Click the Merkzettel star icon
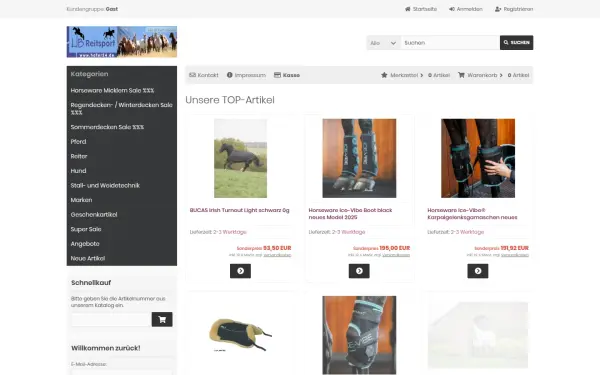Screen dimensions: 600x375 click(x=384, y=75)
